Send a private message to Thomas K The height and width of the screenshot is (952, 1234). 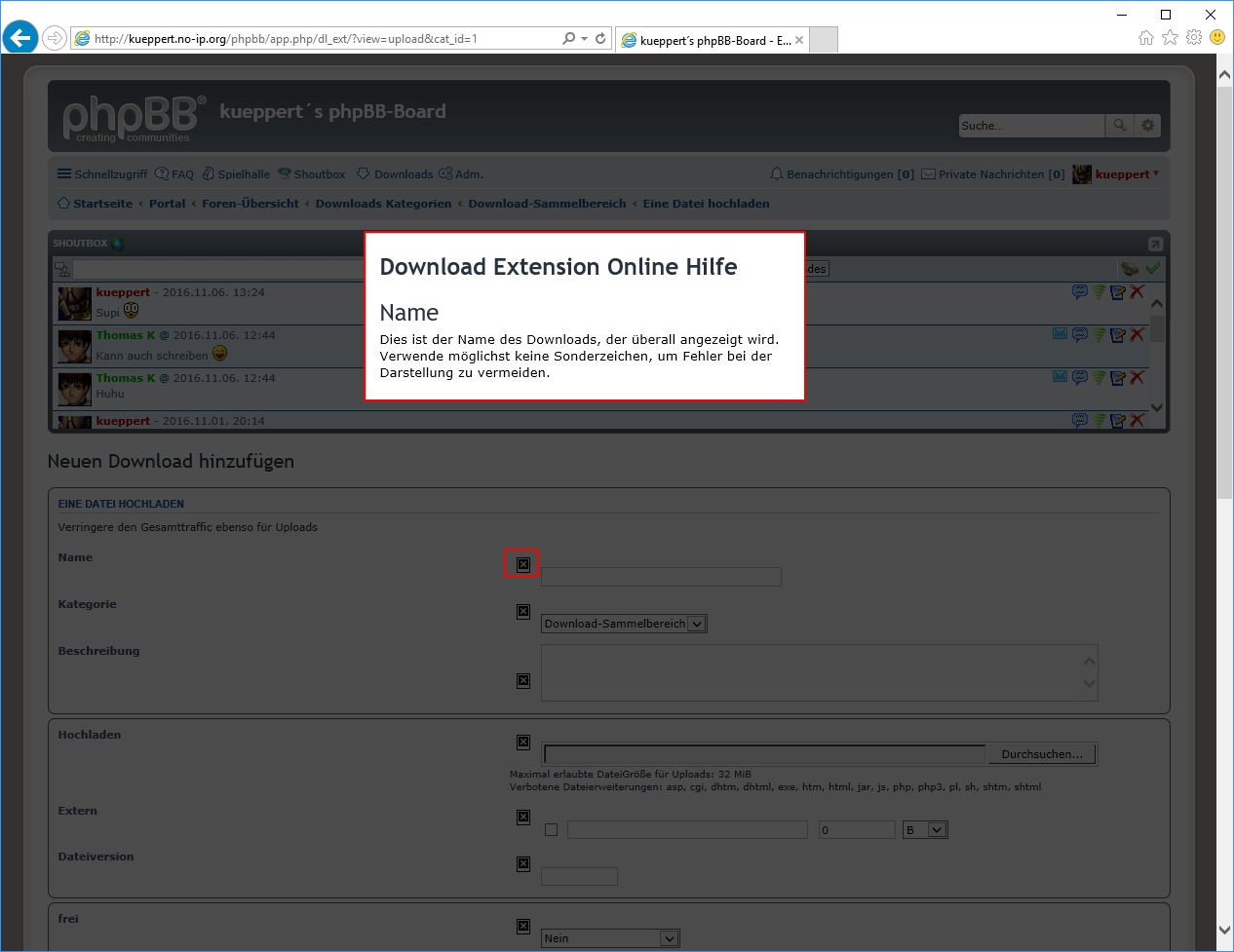coord(1060,334)
